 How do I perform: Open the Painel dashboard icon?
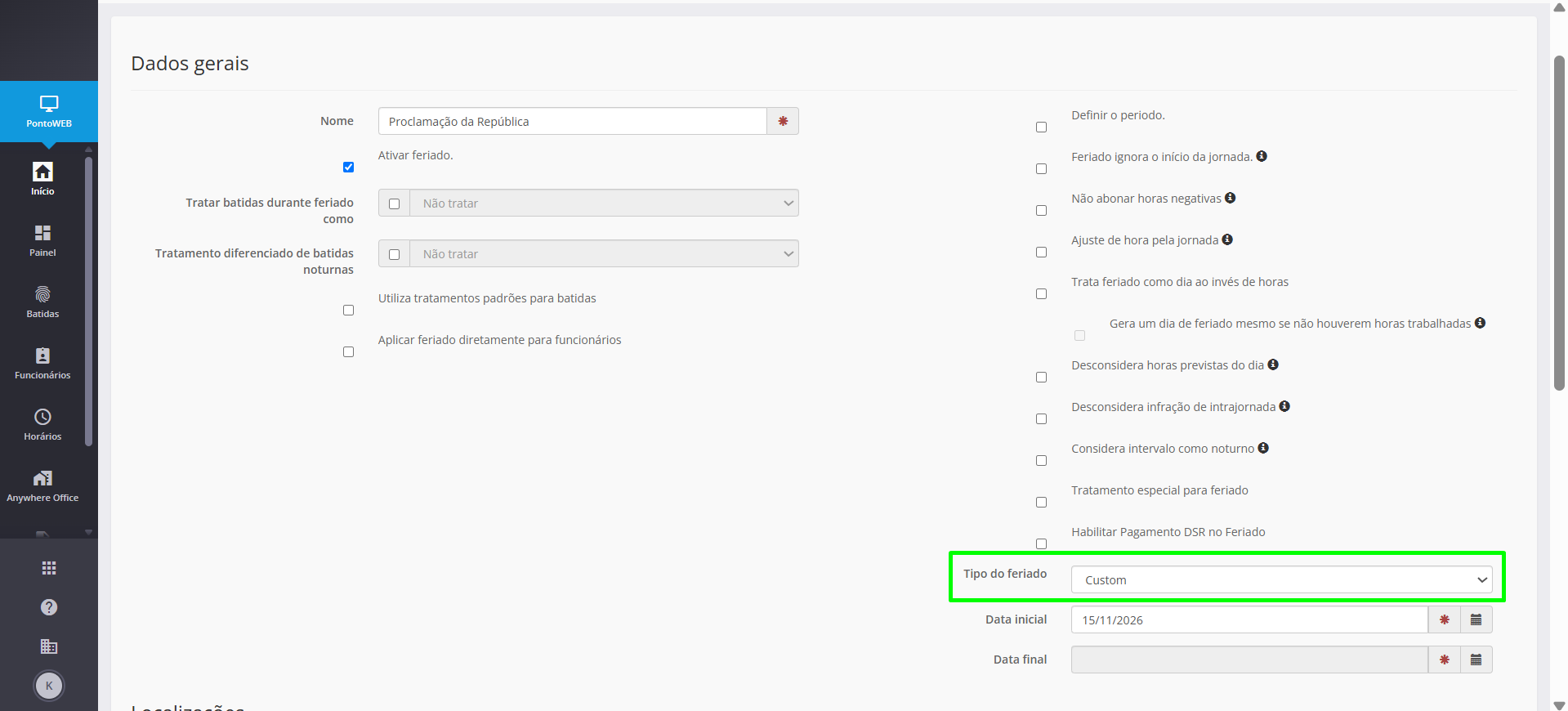tap(42, 233)
